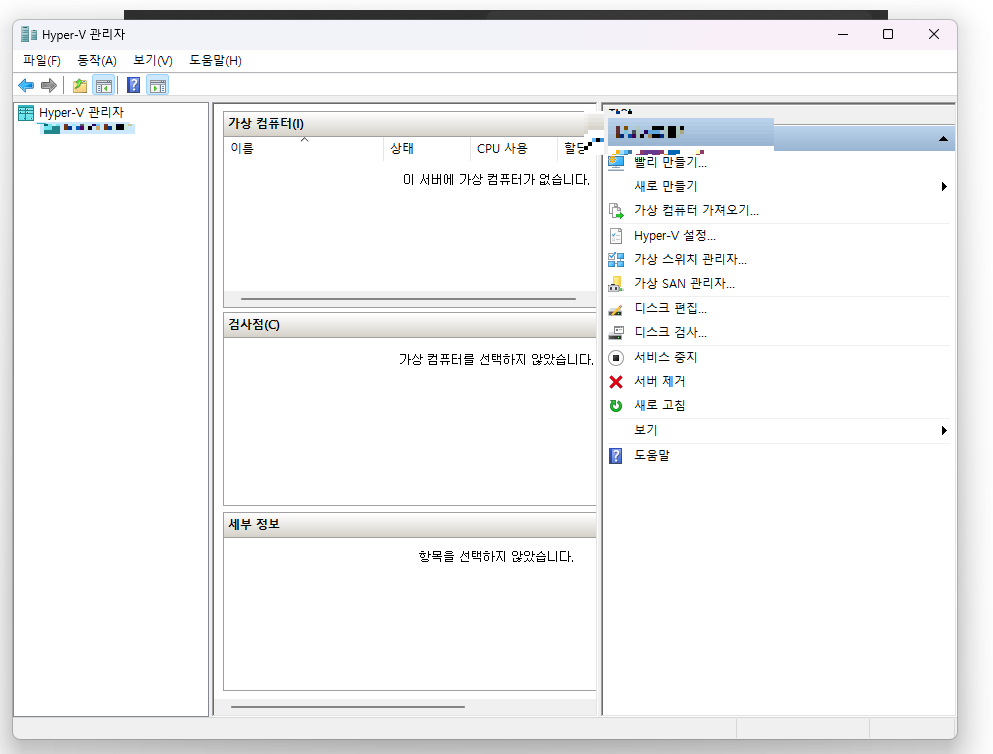Click 디스크 편집... action
The width and height of the screenshot is (993, 754).
click(671, 309)
